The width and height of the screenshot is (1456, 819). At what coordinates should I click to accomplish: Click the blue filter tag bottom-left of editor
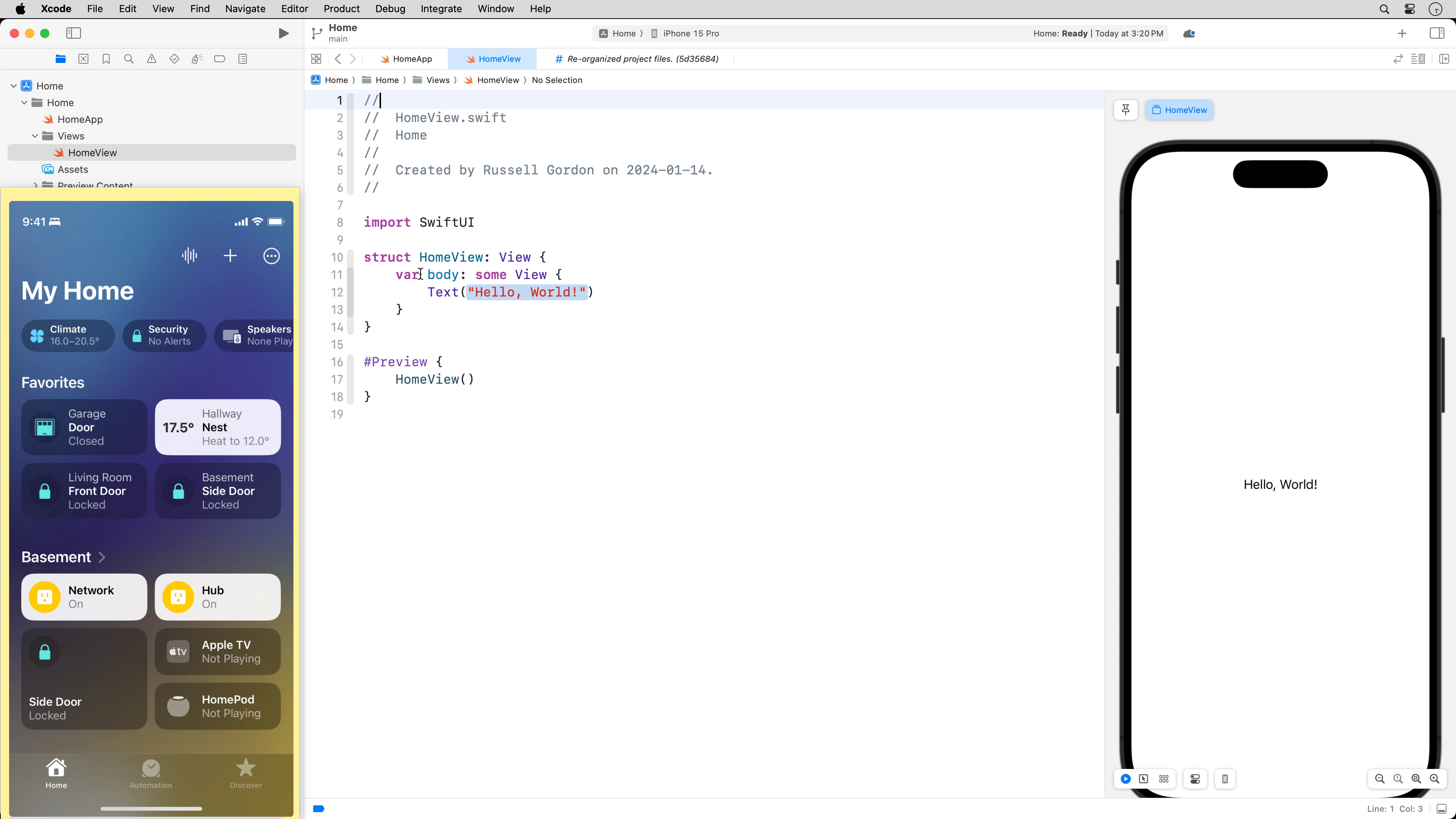click(x=319, y=809)
